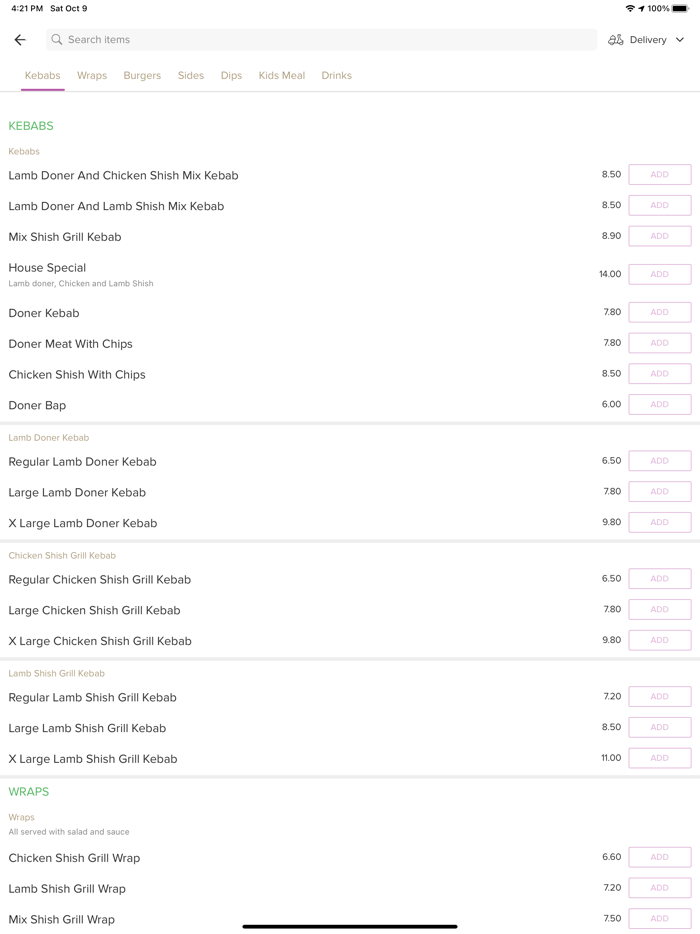Screen dimensions: 700x934
Task: Open the Delivery order type selector
Action: [x=648, y=40]
